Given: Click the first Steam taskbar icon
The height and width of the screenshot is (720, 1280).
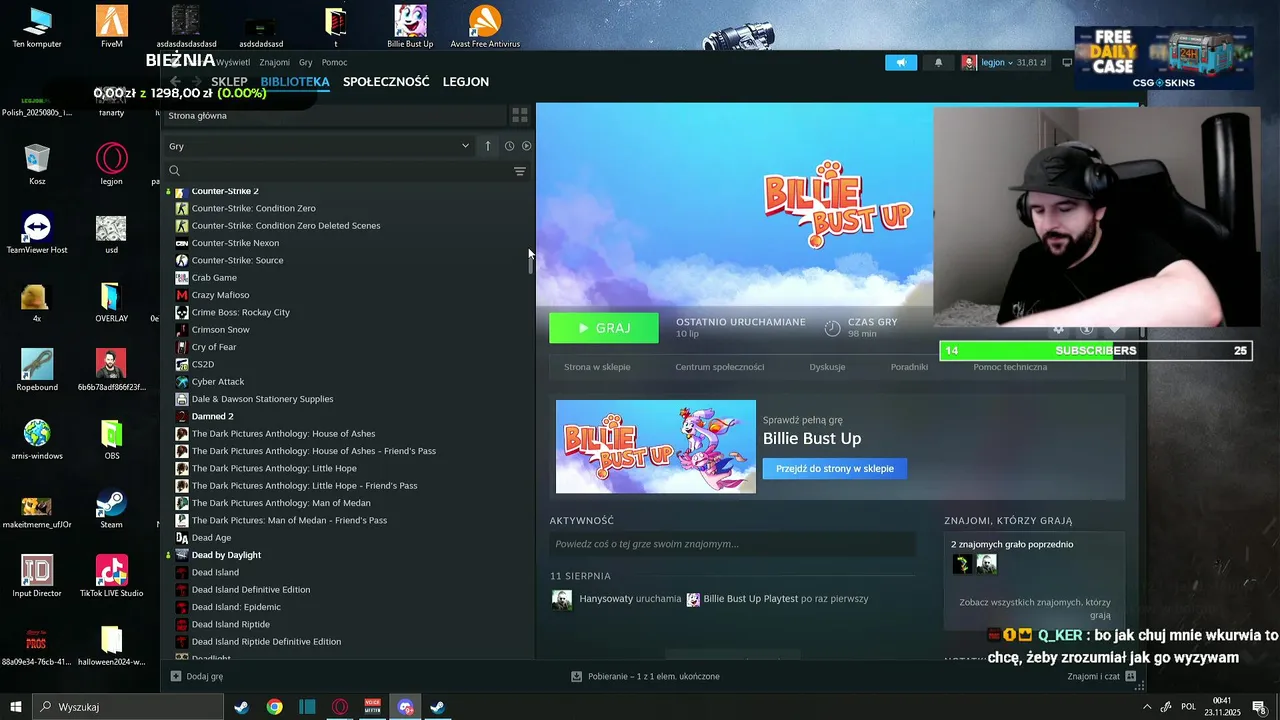Looking at the screenshot, I should click(x=241, y=707).
